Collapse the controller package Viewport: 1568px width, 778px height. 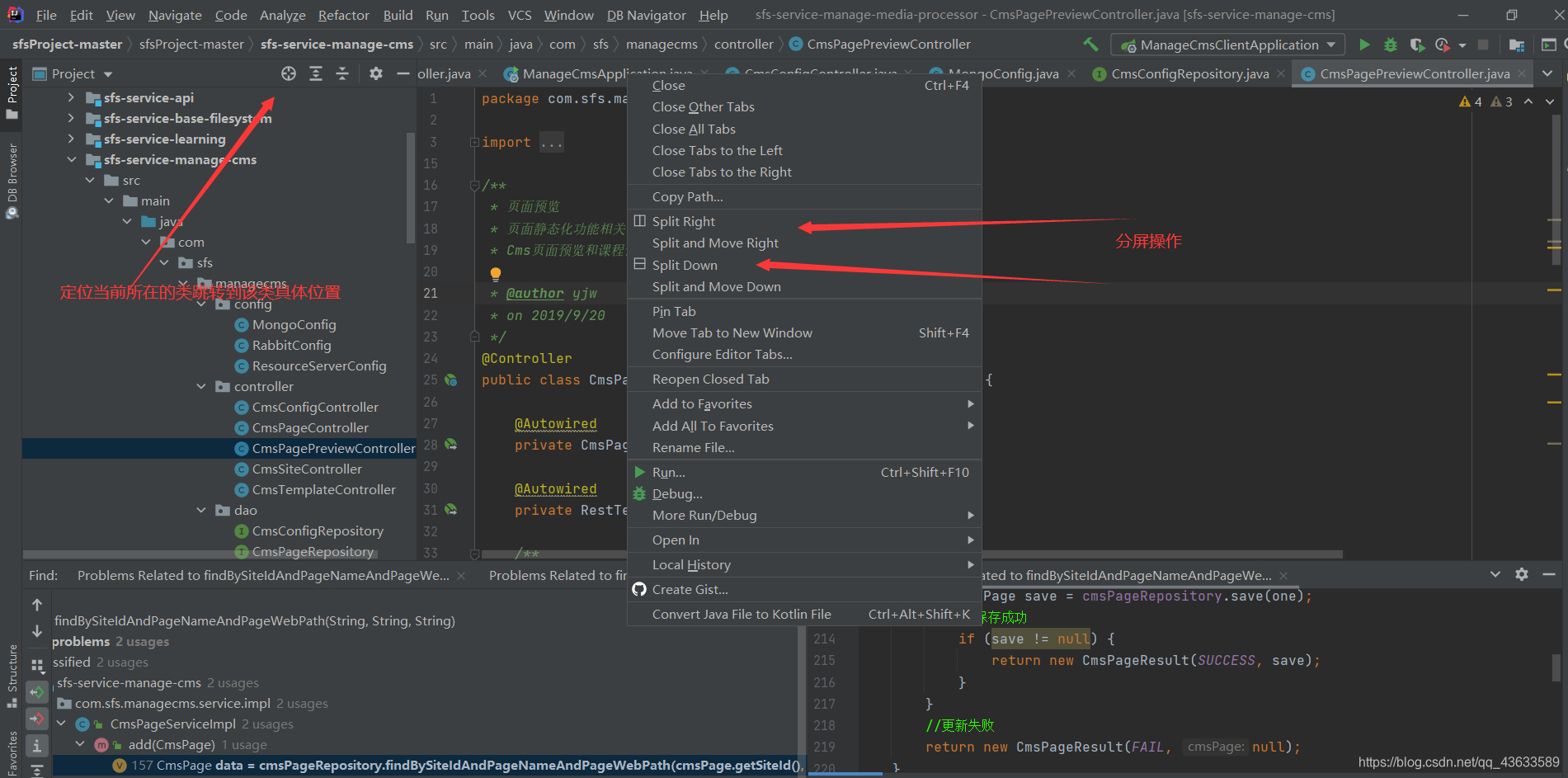[x=201, y=386]
